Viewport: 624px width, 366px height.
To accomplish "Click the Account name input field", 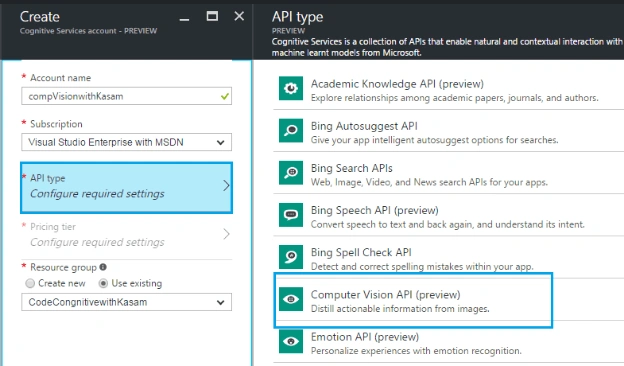I will (x=127, y=96).
